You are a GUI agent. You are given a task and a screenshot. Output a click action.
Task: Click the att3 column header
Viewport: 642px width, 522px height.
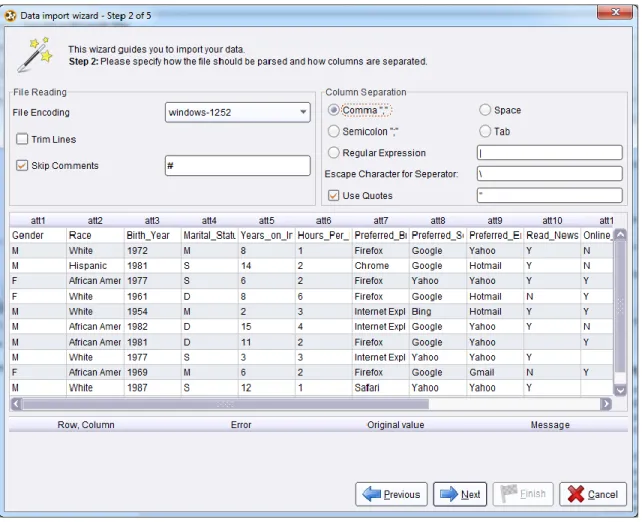(x=152, y=221)
